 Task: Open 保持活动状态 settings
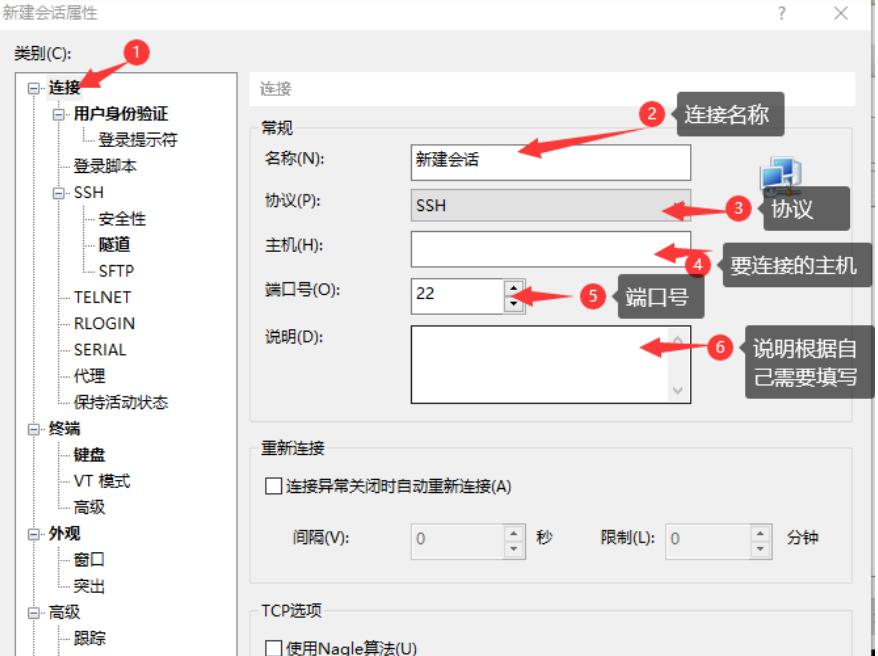click(121, 402)
